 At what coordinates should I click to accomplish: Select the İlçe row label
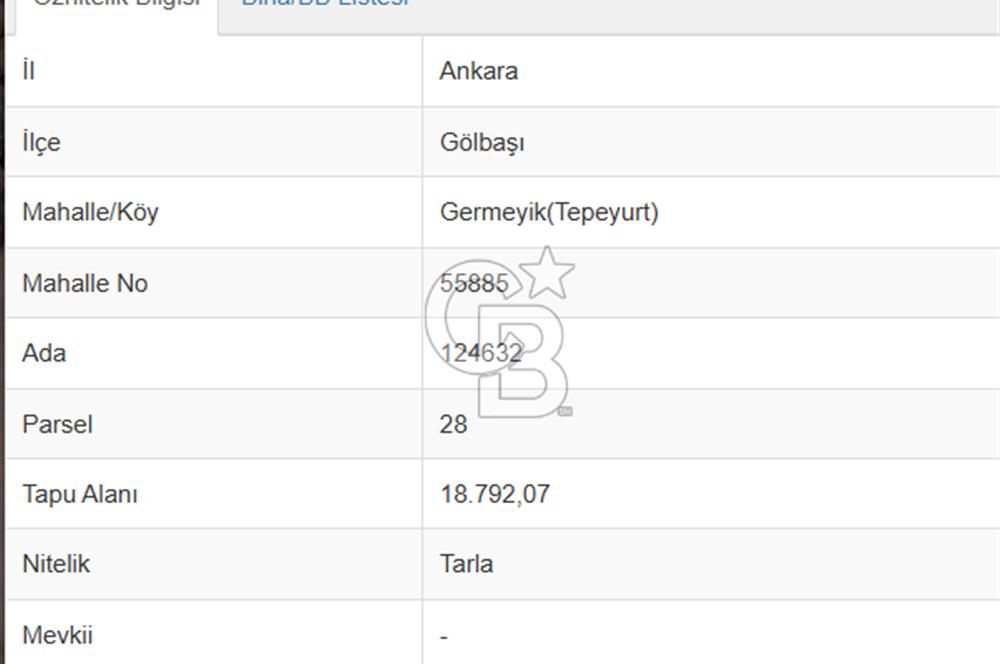(x=41, y=143)
